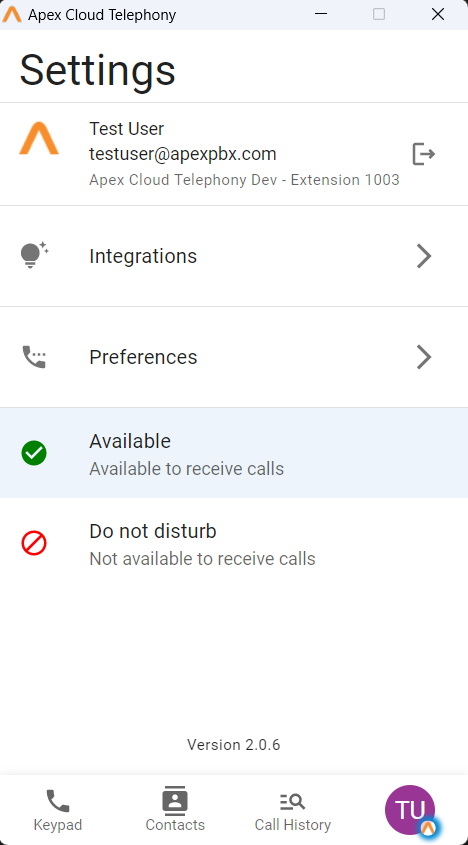Expand Preferences with its chevron arrow

click(x=424, y=357)
